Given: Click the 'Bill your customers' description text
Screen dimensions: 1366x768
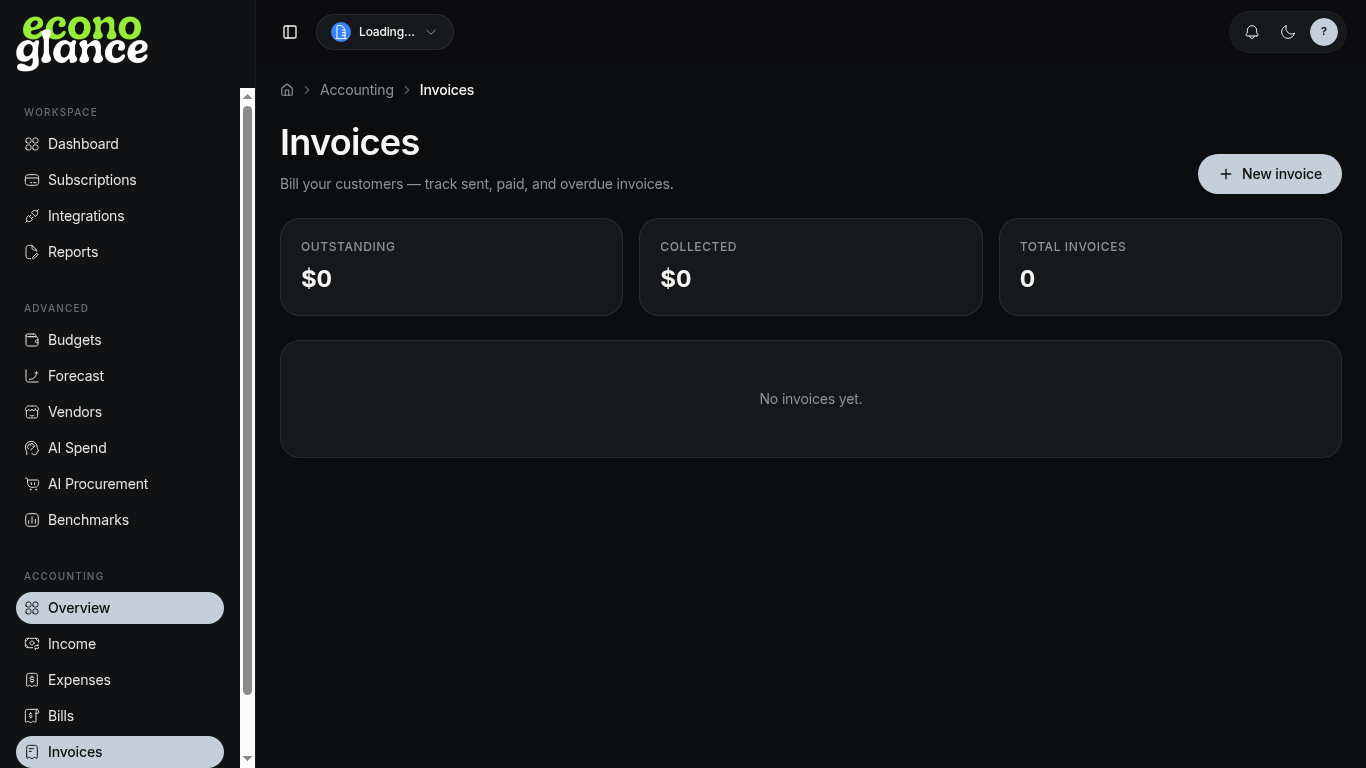Looking at the screenshot, I should [x=477, y=184].
